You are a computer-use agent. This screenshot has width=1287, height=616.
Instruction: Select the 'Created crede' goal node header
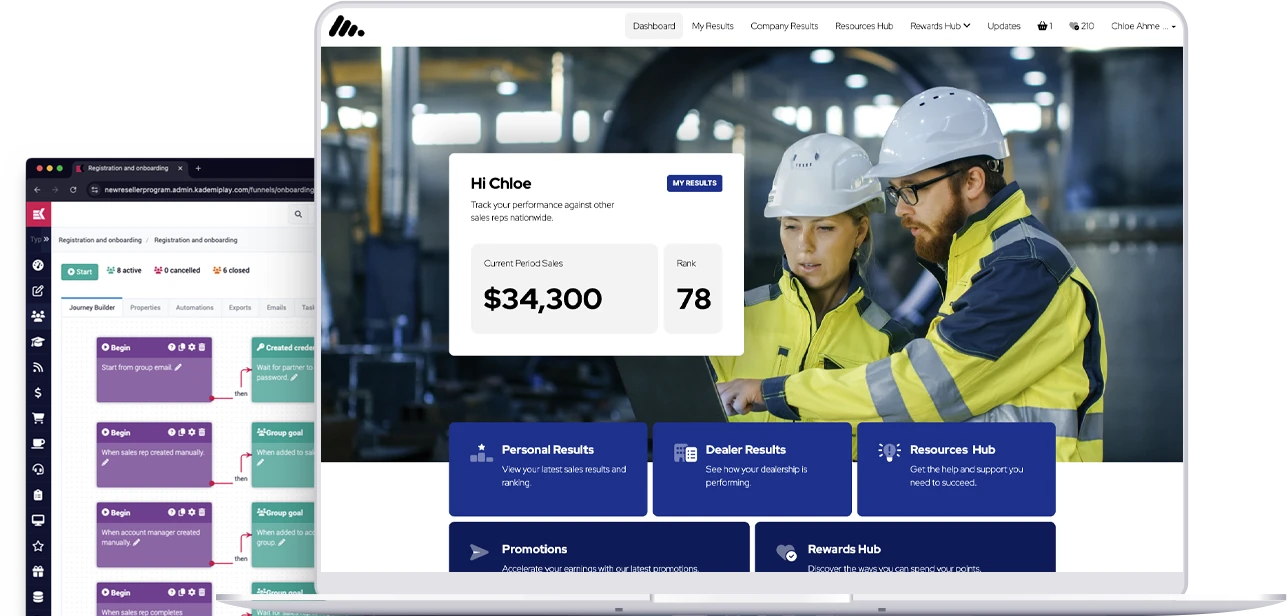pos(284,347)
